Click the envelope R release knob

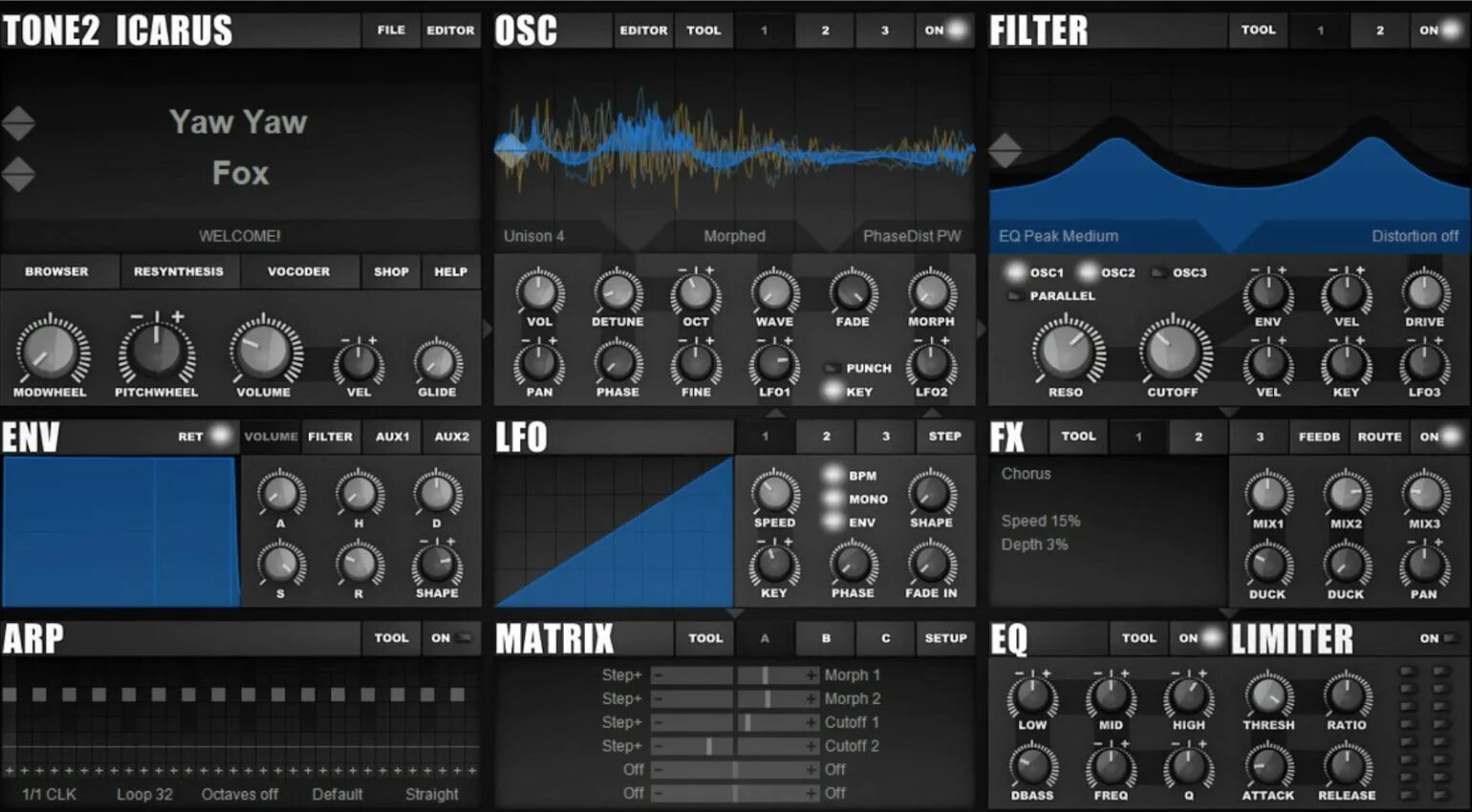[x=358, y=564]
